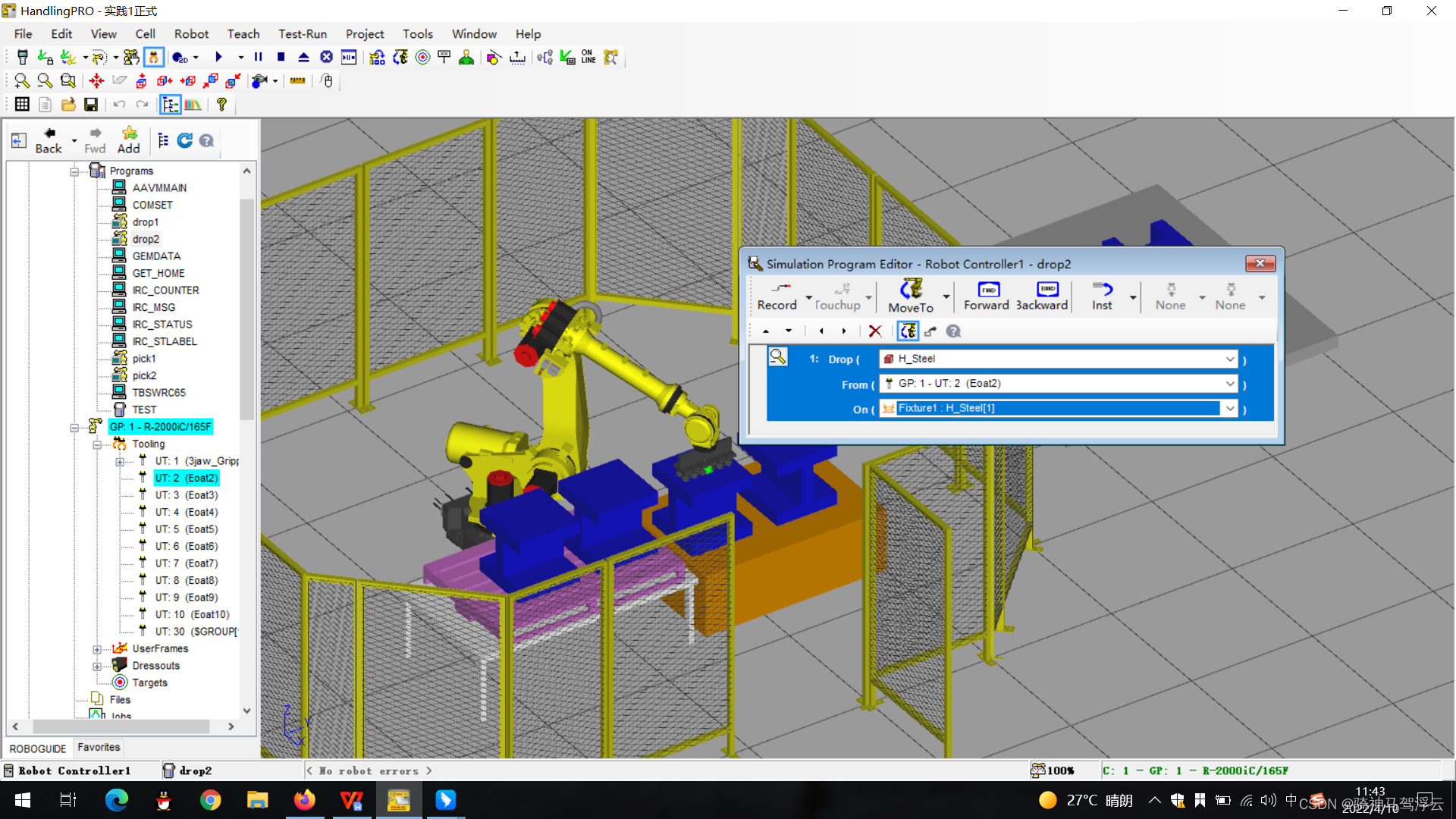Click the yellow measure ruler icon
The image size is (1456, 819).
pos(297,81)
